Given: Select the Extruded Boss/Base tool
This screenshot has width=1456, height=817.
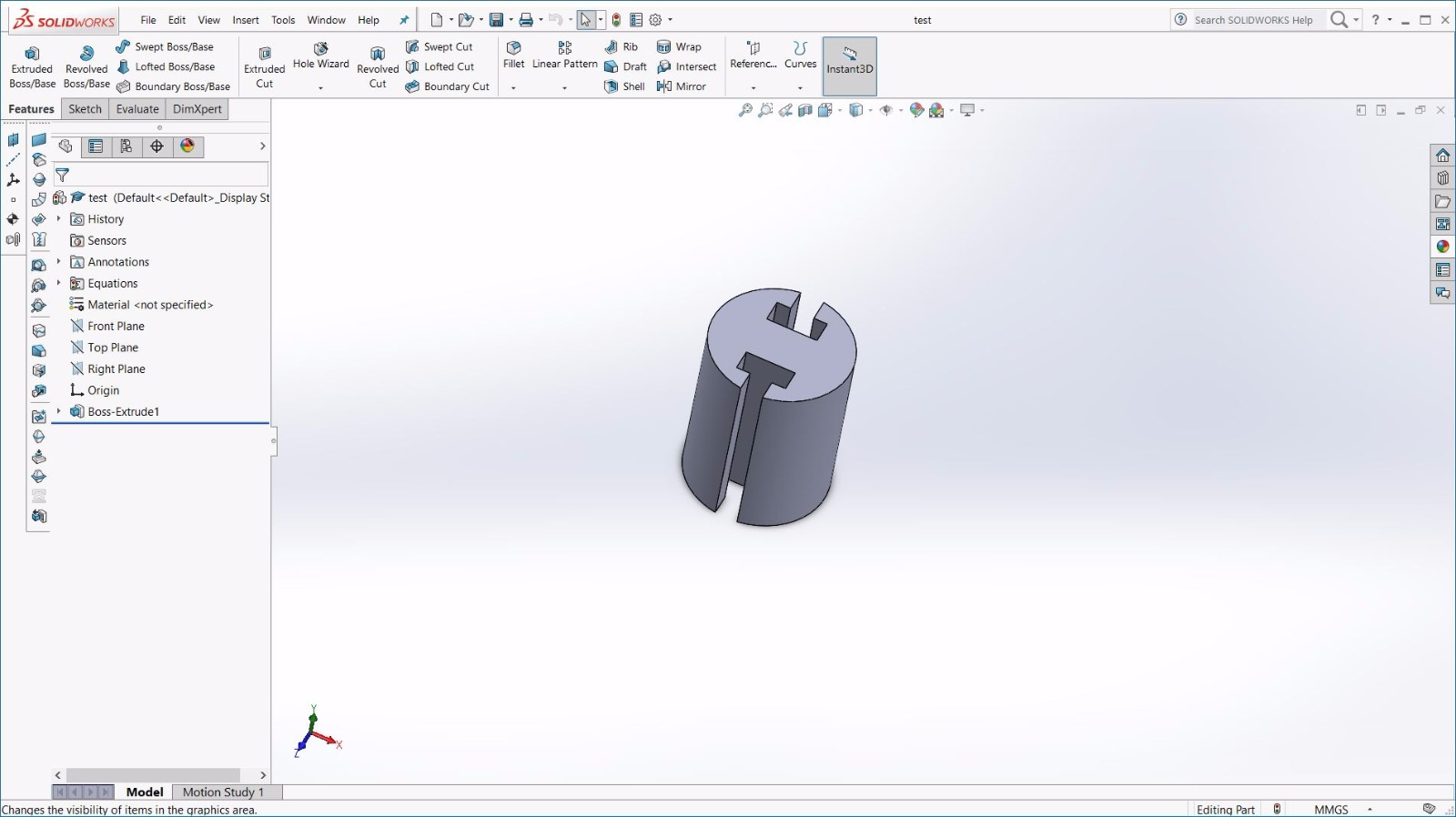Looking at the screenshot, I should point(32,67).
